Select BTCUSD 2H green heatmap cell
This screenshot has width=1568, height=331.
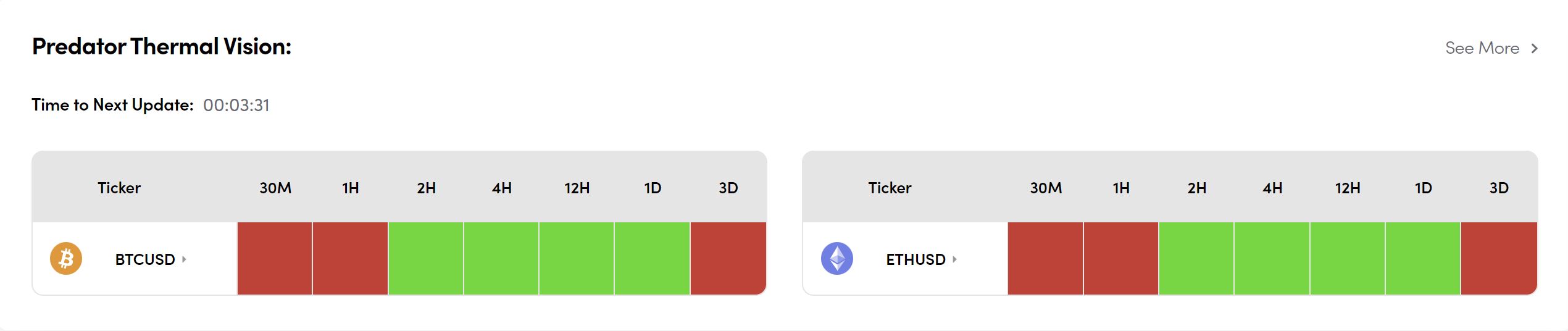[x=426, y=258]
